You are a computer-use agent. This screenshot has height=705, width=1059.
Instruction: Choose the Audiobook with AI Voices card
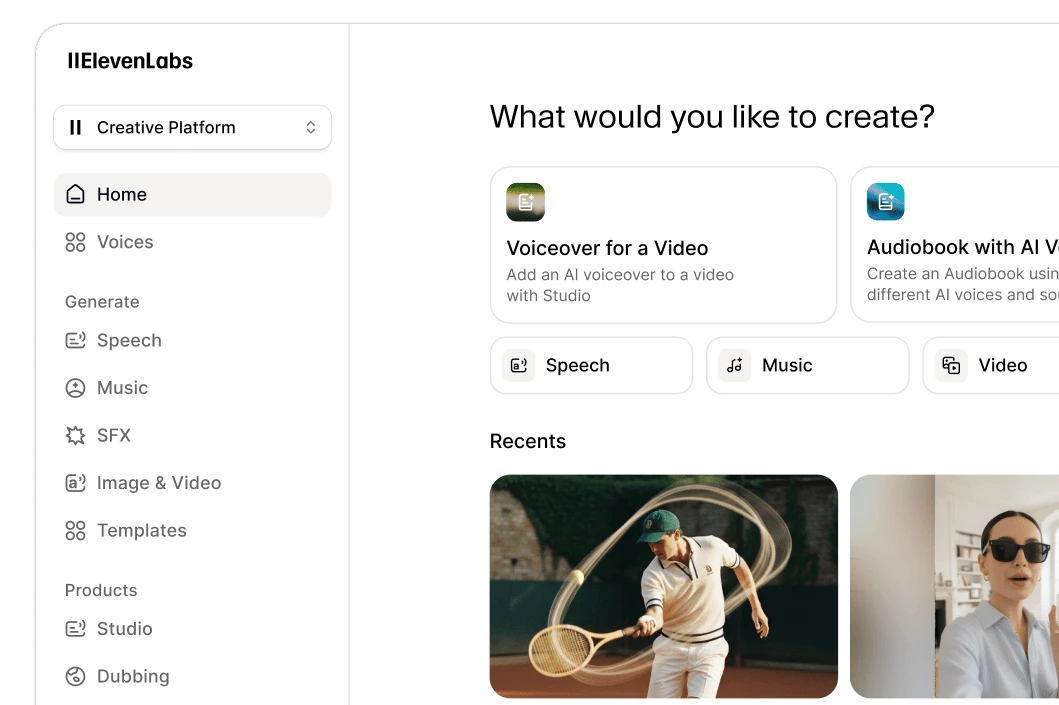pos(954,244)
